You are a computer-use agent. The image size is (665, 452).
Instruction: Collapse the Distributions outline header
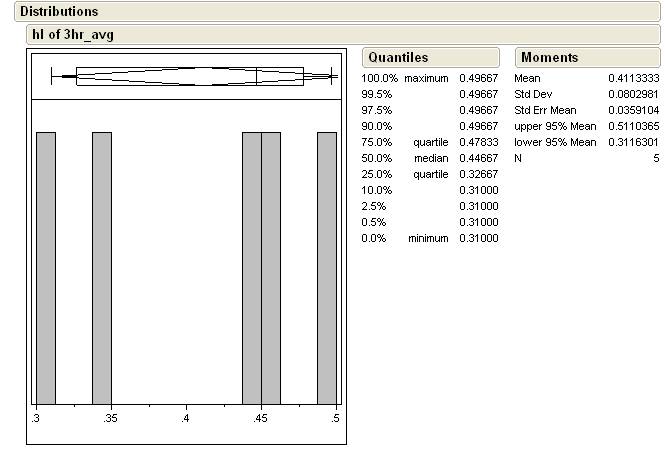tap(58, 12)
